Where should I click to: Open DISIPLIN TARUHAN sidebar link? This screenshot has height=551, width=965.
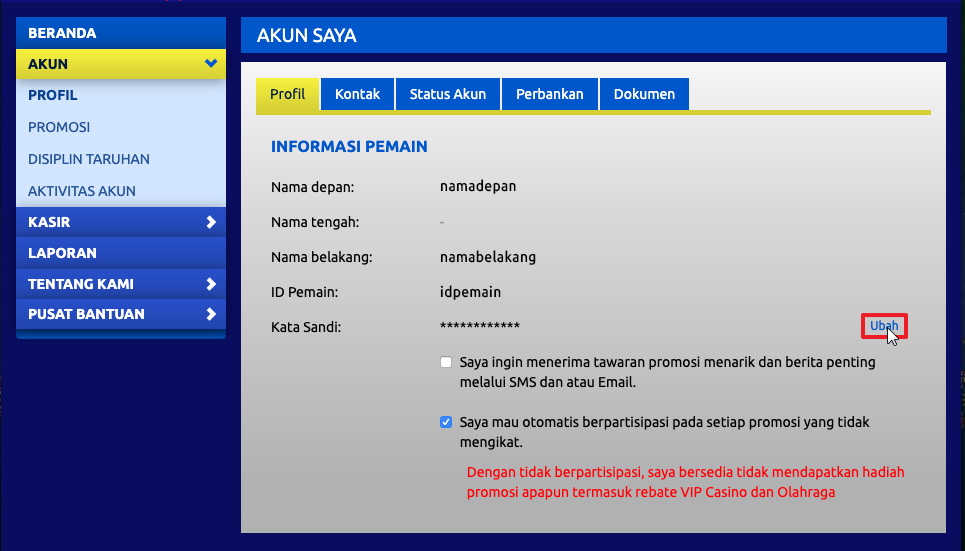tap(89, 159)
